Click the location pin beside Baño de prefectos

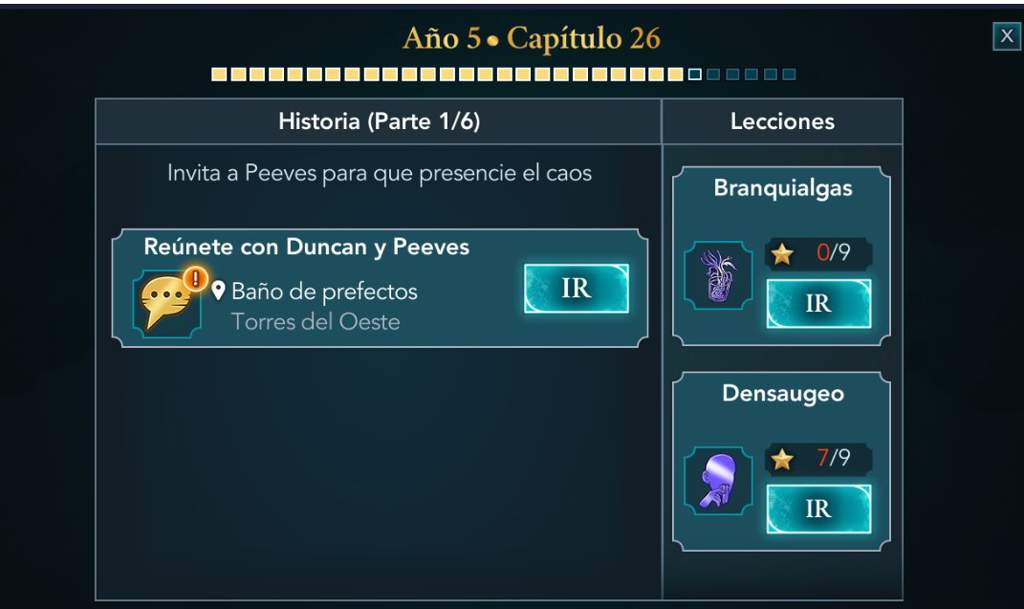[x=219, y=290]
